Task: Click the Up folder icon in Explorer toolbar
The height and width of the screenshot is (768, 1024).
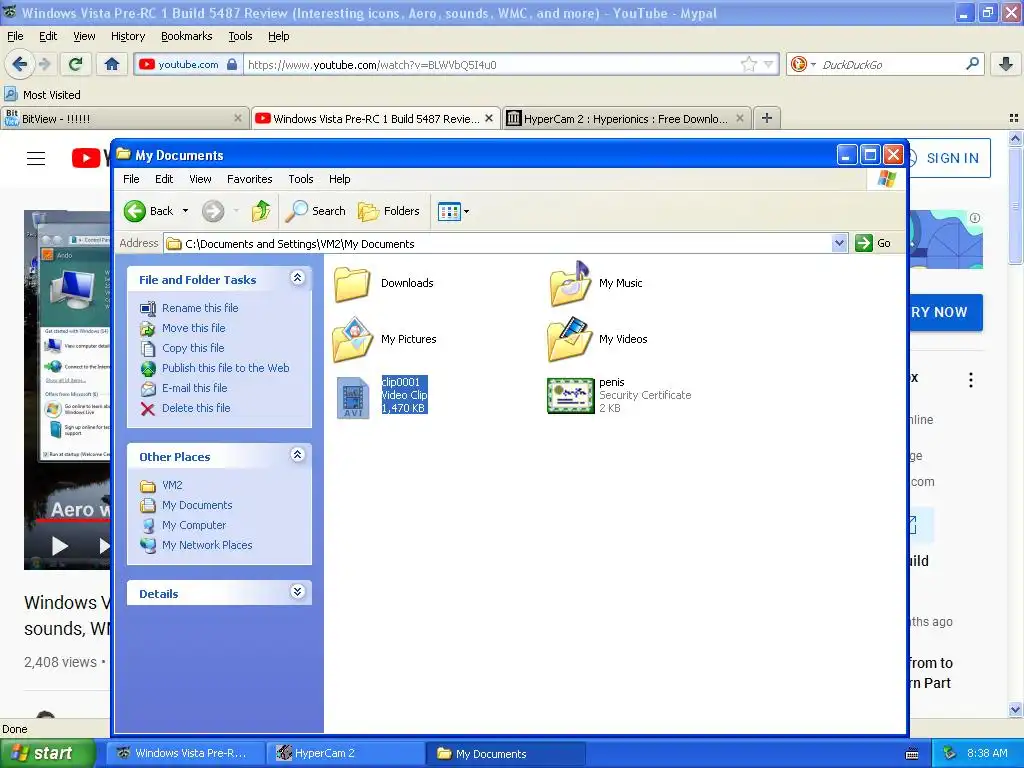Action: coord(261,211)
